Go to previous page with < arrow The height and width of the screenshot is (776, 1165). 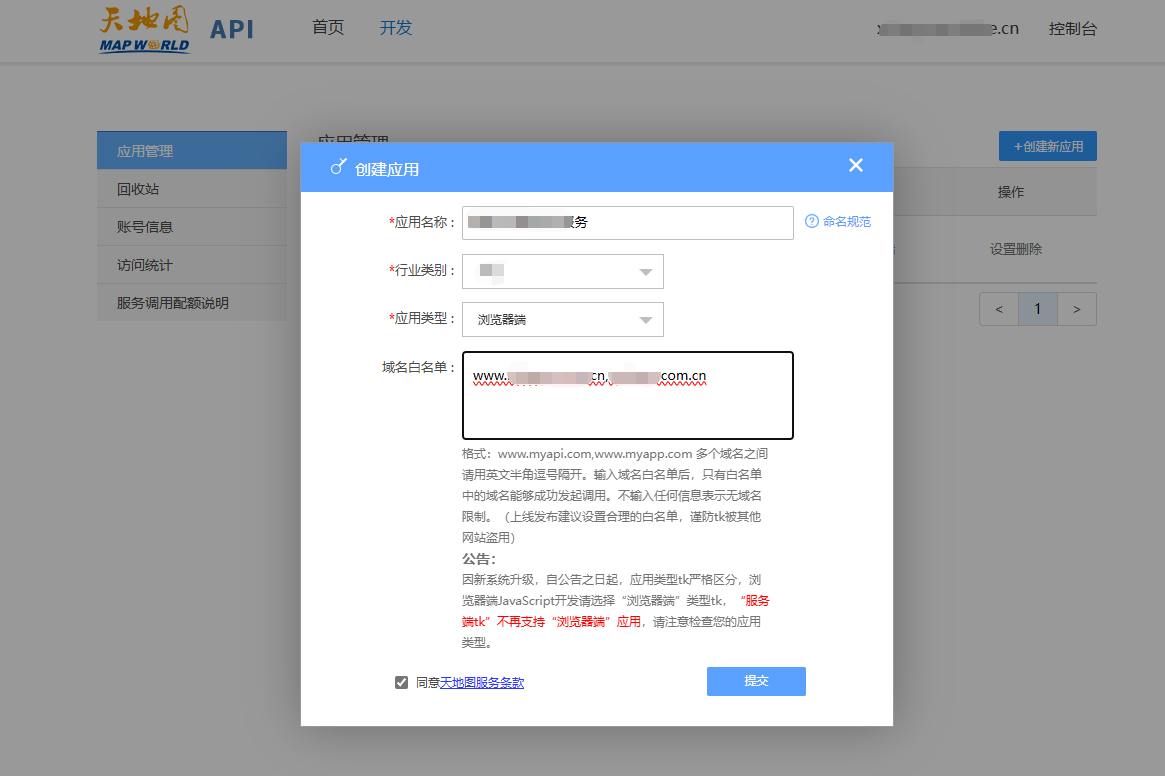[x=999, y=309]
